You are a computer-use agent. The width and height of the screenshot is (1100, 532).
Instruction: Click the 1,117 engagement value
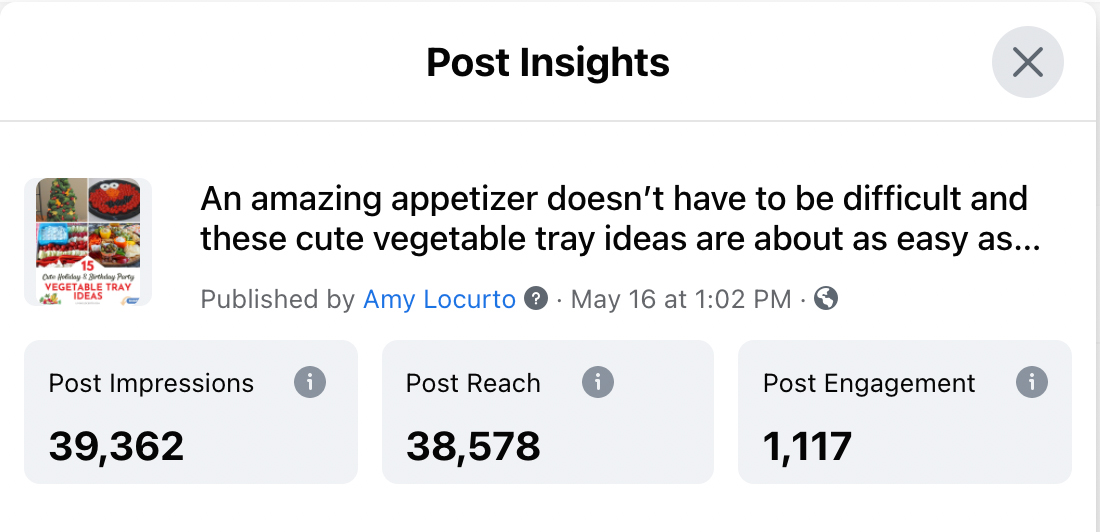pos(807,446)
